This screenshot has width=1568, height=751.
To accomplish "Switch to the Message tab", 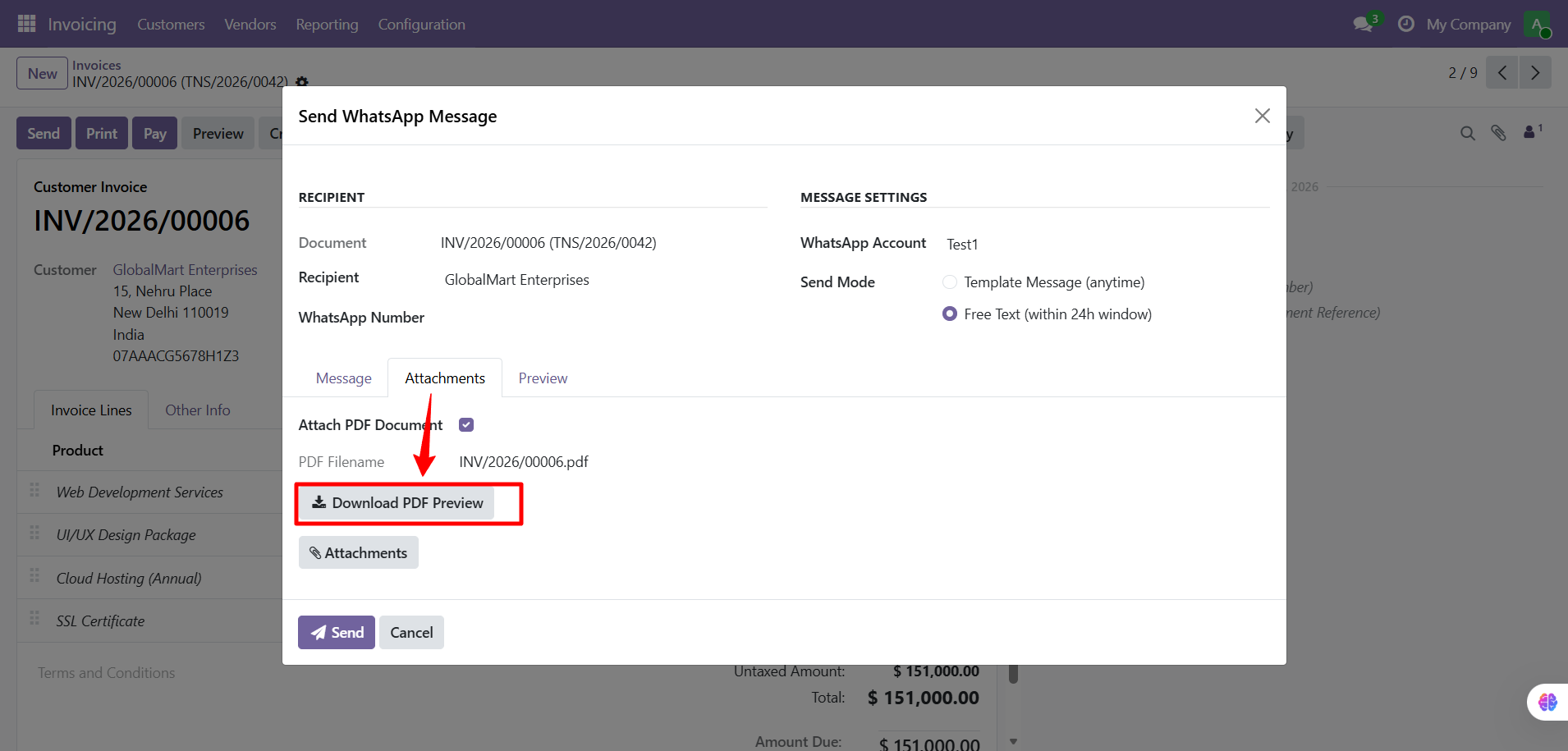I will pyautogui.click(x=343, y=378).
